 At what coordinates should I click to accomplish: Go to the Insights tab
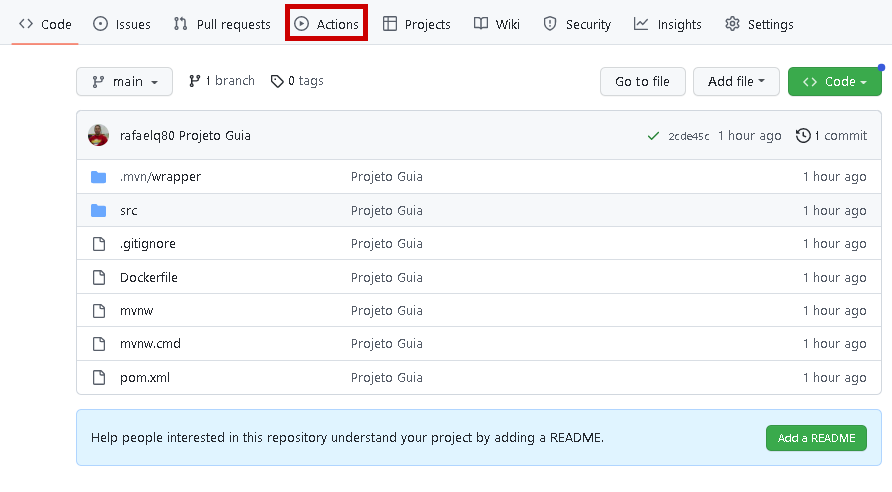click(x=668, y=24)
